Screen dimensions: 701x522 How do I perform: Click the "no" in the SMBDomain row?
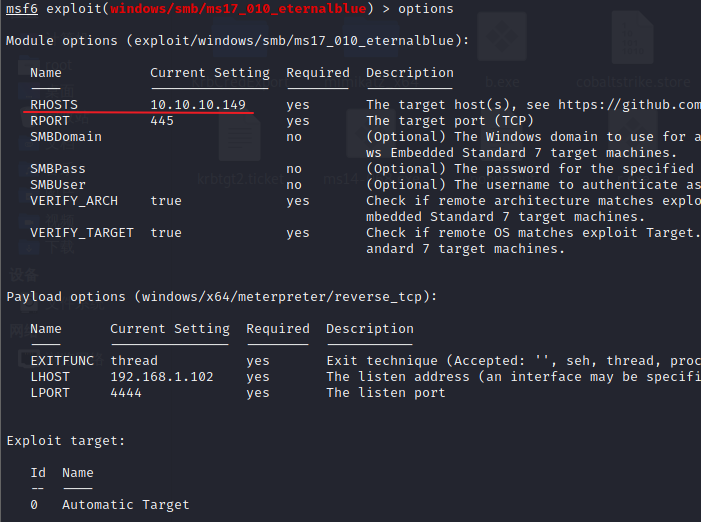click(294, 137)
